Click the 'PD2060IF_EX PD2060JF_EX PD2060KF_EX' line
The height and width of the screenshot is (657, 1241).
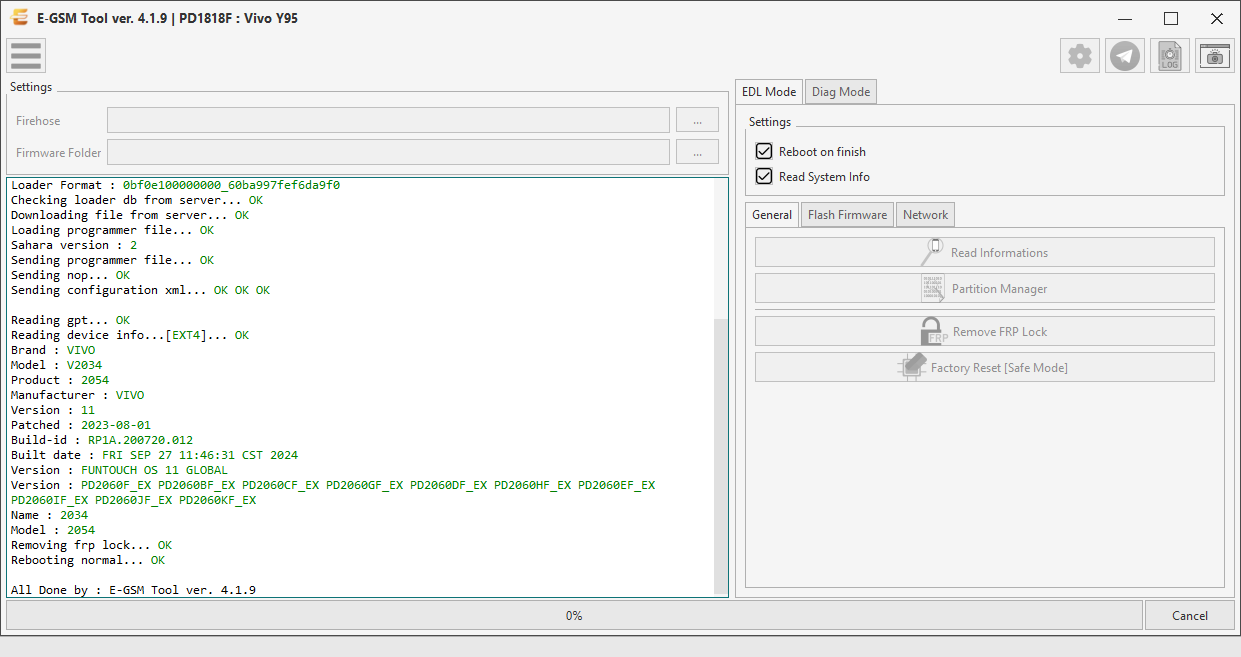pos(134,500)
